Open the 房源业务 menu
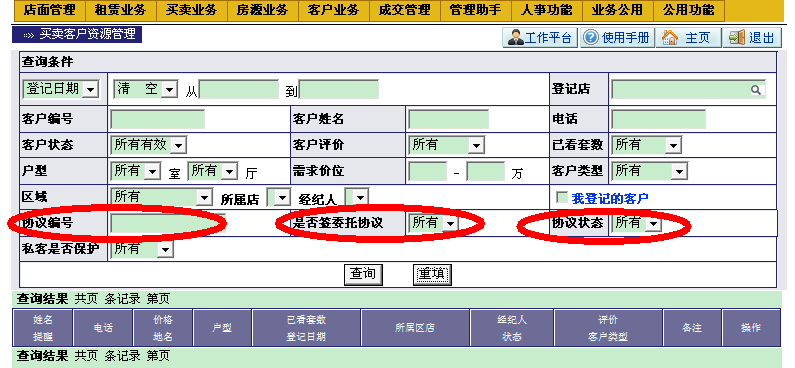The image size is (795, 368). pos(262,10)
